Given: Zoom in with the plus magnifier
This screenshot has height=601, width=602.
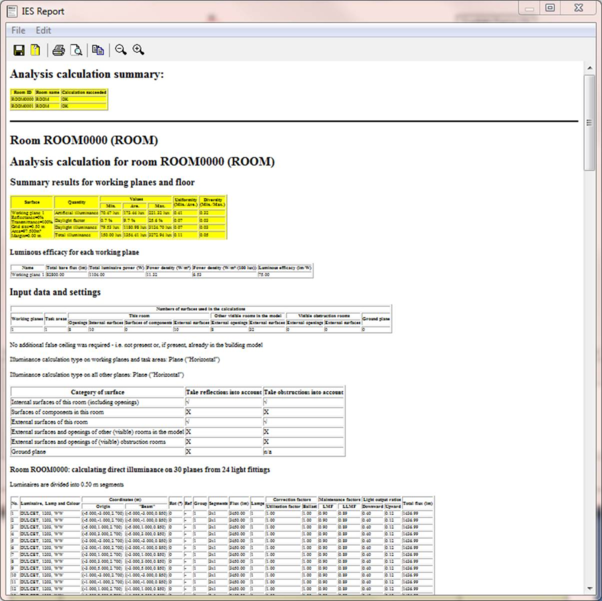Looking at the screenshot, I should (138, 50).
